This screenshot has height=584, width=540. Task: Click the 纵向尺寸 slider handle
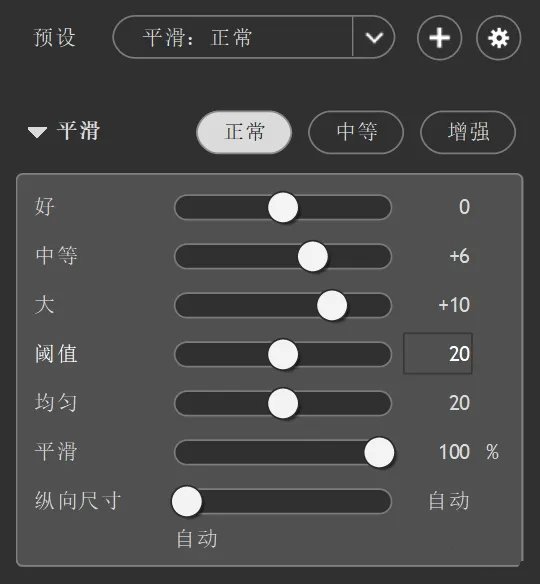click(x=187, y=501)
